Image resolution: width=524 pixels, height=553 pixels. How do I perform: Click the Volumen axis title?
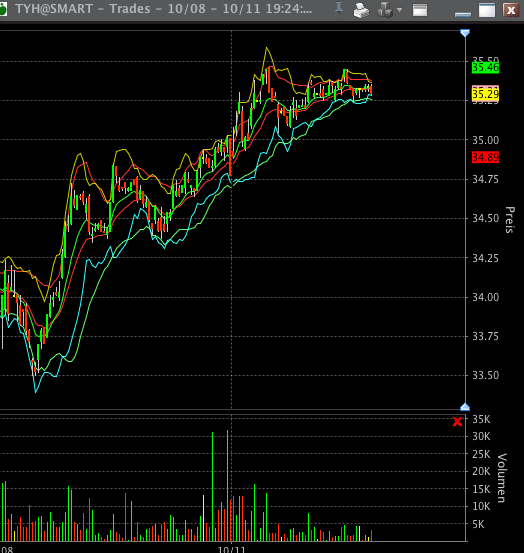click(x=501, y=478)
